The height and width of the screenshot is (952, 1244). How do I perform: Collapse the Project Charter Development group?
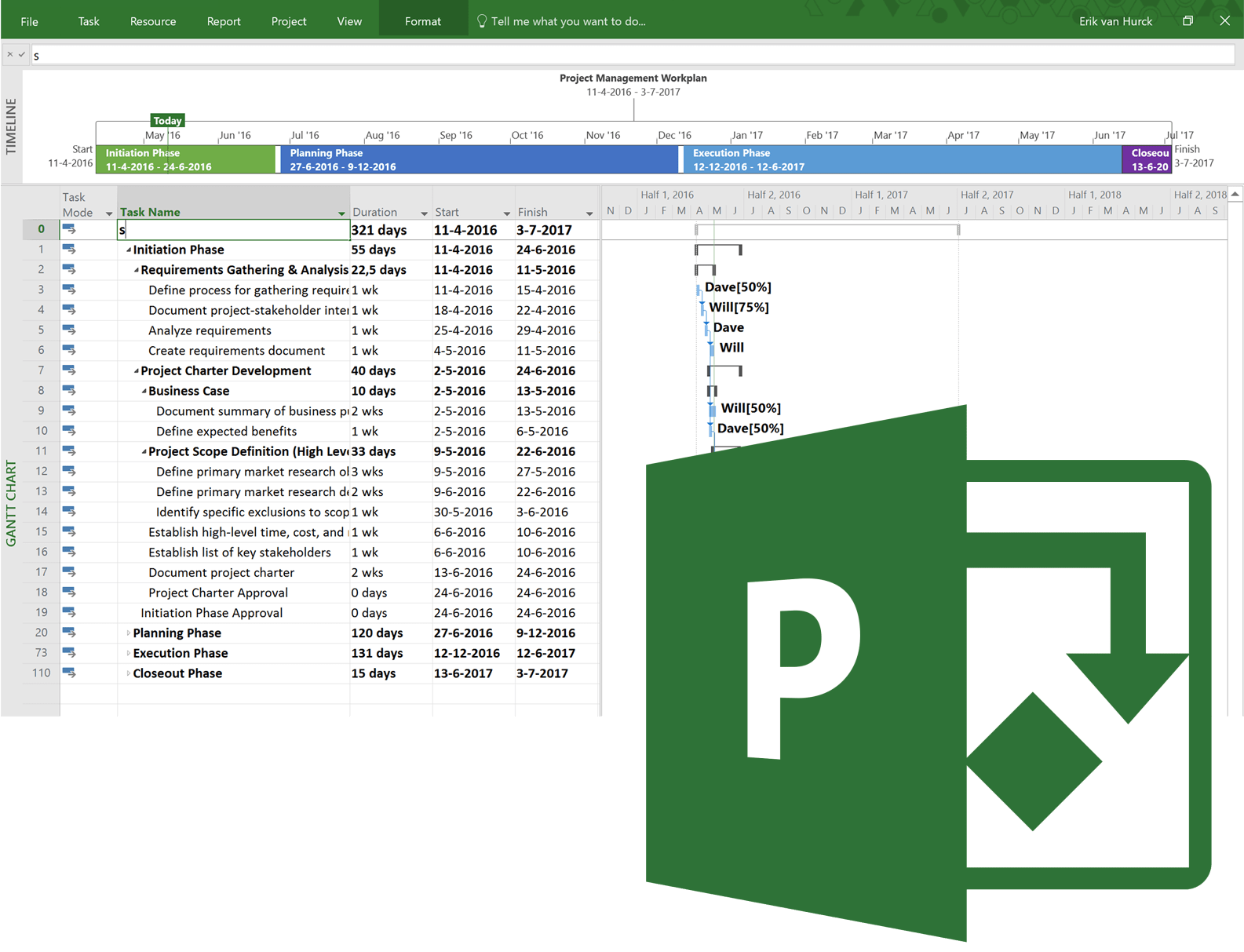(137, 371)
